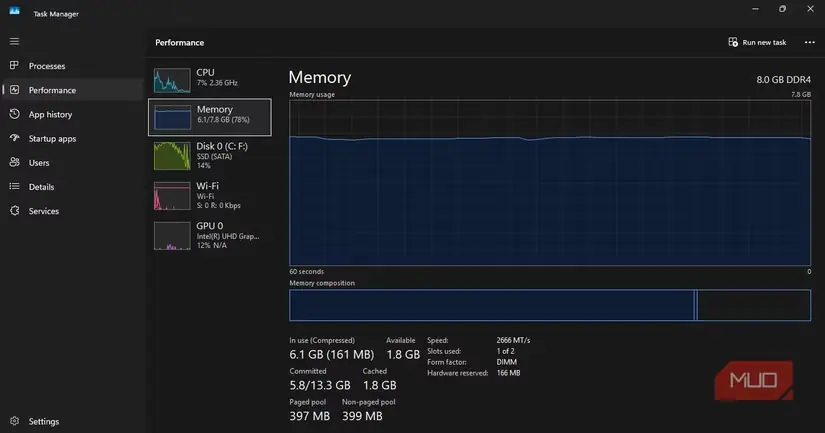The width and height of the screenshot is (825, 433).
Task: Click the Run new task icon
Action: [x=733, y=42]
